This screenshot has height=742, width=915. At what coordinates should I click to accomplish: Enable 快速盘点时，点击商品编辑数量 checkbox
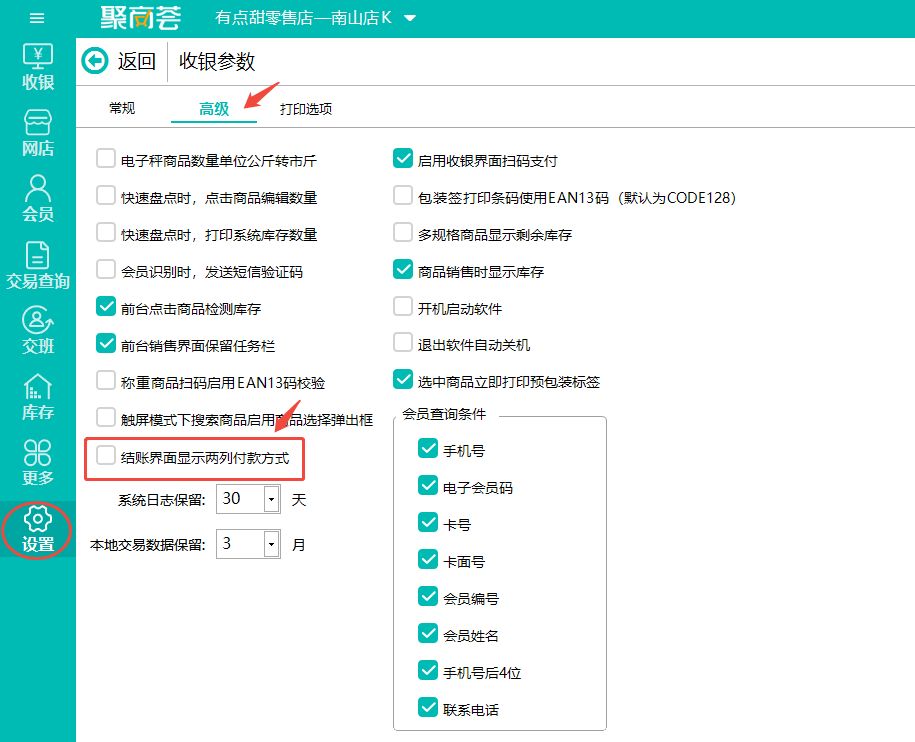(x=106, y=195)
